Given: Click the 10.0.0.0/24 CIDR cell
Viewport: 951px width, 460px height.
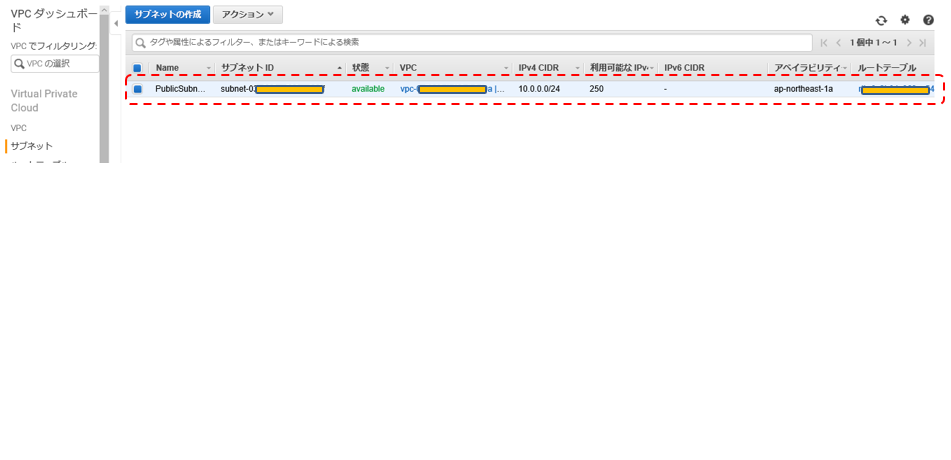Looking at the screenshot, I should click(539, 89).
